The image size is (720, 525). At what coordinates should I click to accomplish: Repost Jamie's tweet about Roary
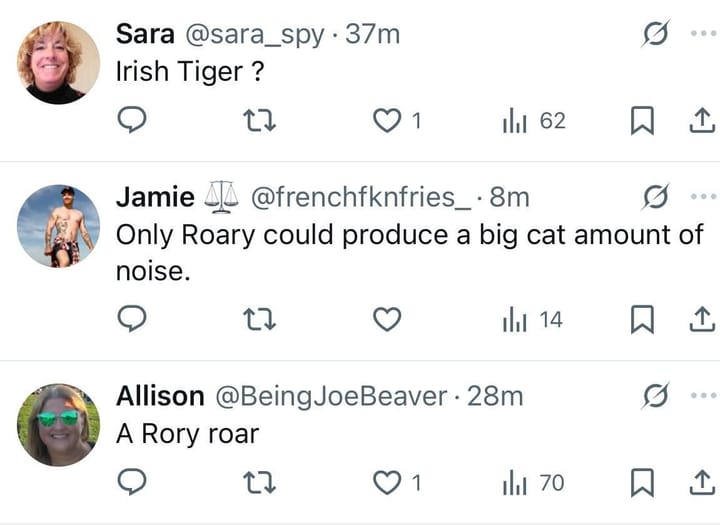(260, 320)
